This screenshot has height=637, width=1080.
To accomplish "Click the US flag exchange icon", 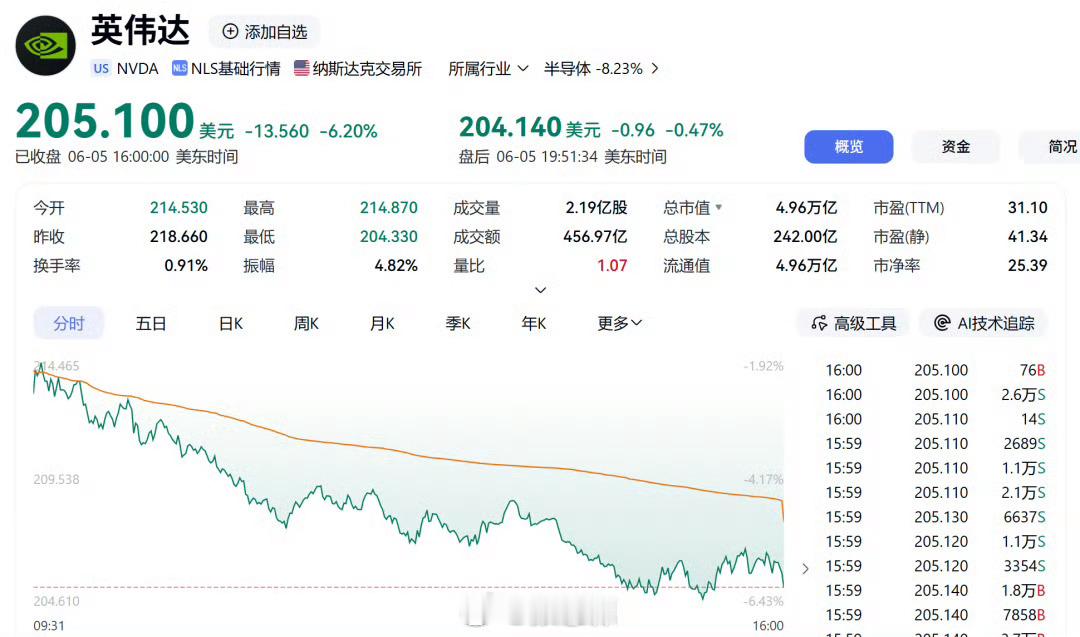I will coord(301,67).
